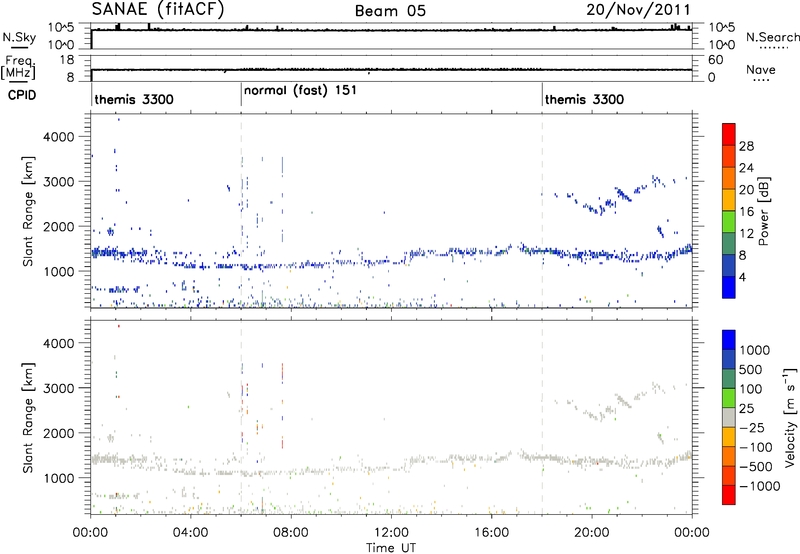Click the Beam 05 label
The height and width of the screenshot is (554, 800).
click(390, 11)
